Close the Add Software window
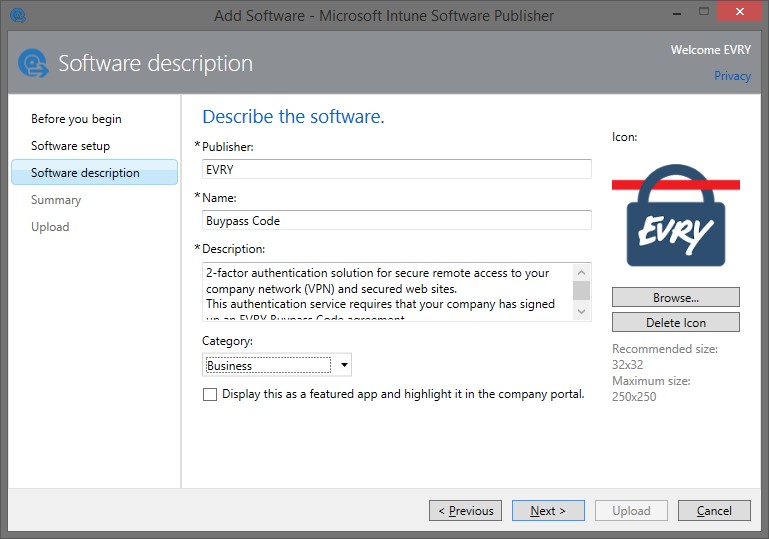Screen dimensions: 769x539 (740, 11)
